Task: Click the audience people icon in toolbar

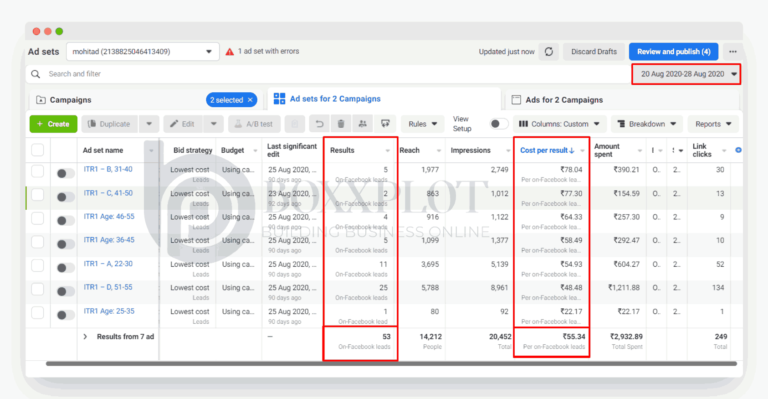Action: (x=362, y=124)
